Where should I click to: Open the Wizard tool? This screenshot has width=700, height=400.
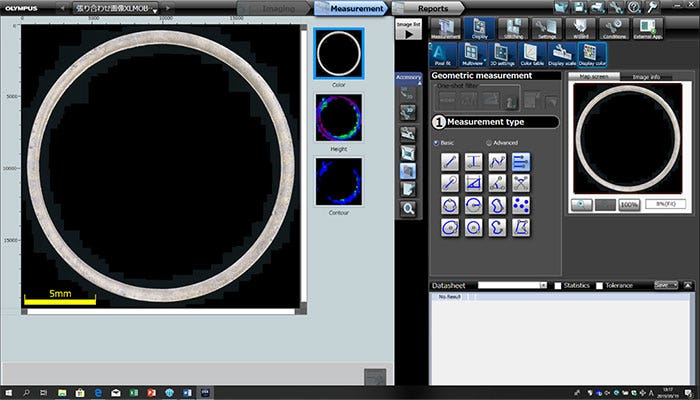click(582, 28)
